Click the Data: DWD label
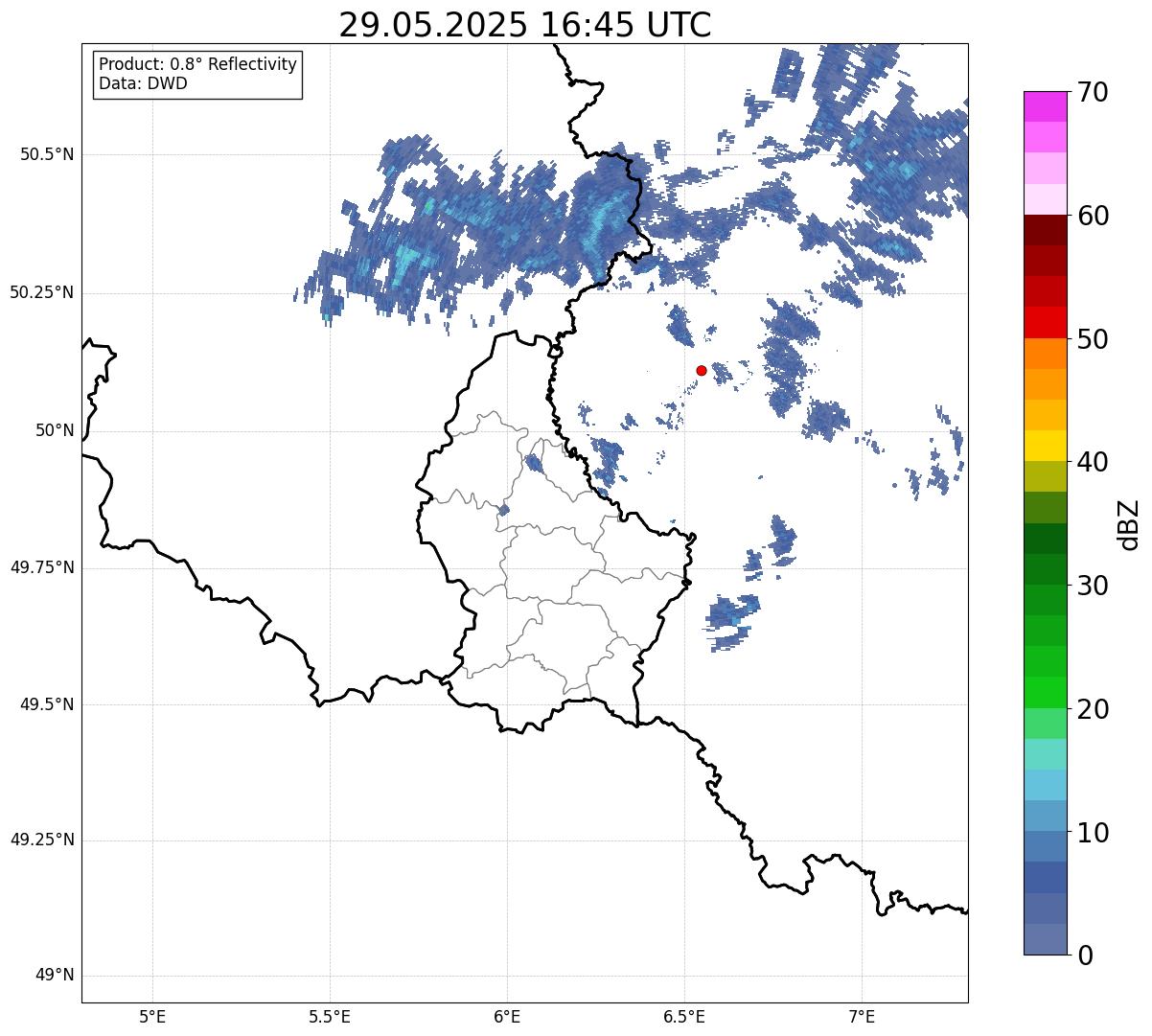This screenshot has height=1036, width=1152. pos(143,83)
